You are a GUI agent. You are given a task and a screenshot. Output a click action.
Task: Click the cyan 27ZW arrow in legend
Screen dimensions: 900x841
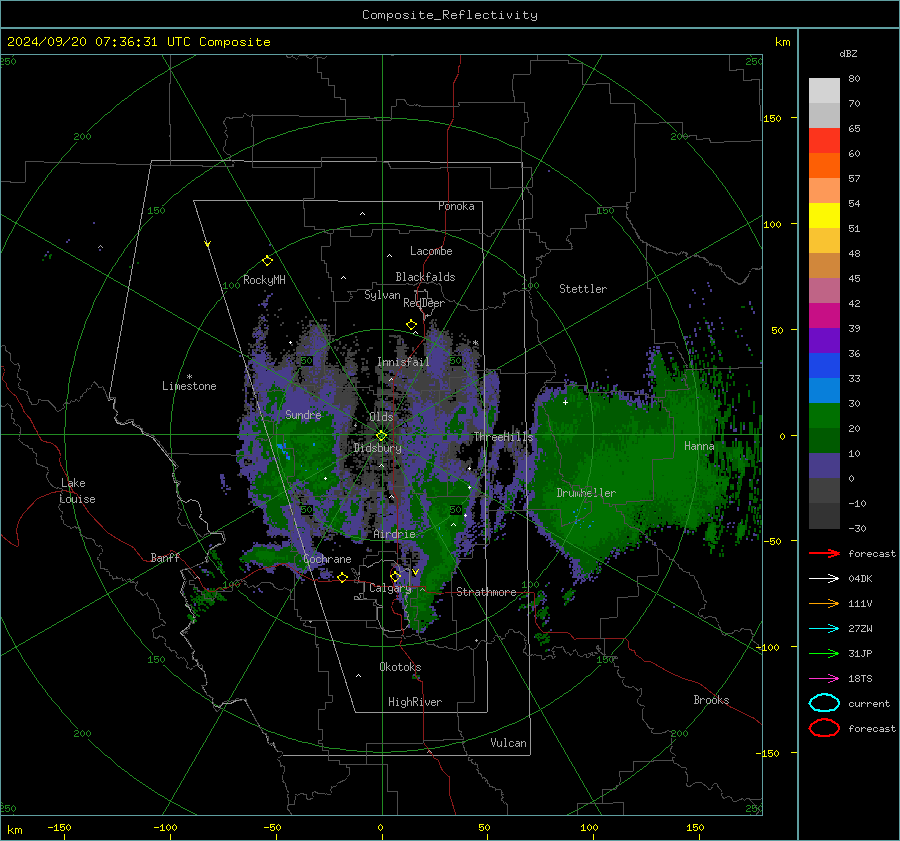point(824,628)
